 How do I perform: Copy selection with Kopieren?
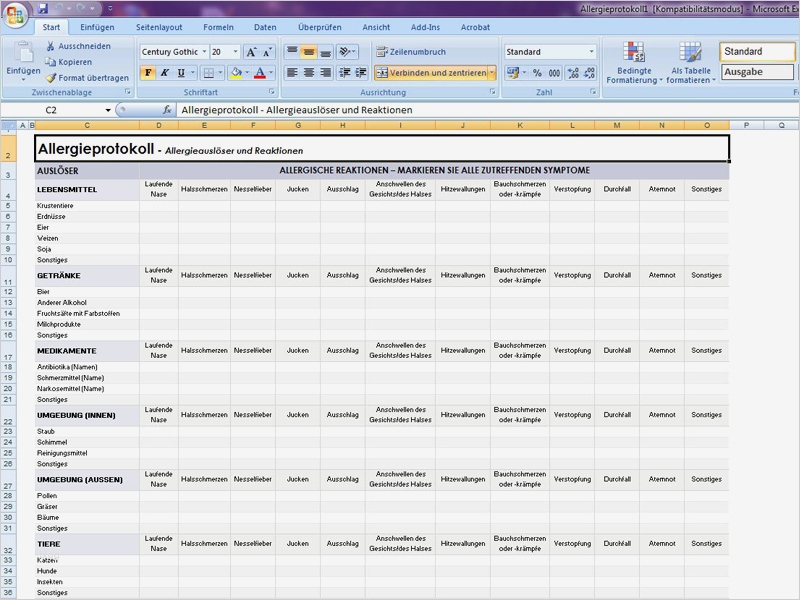pos(69,62)
